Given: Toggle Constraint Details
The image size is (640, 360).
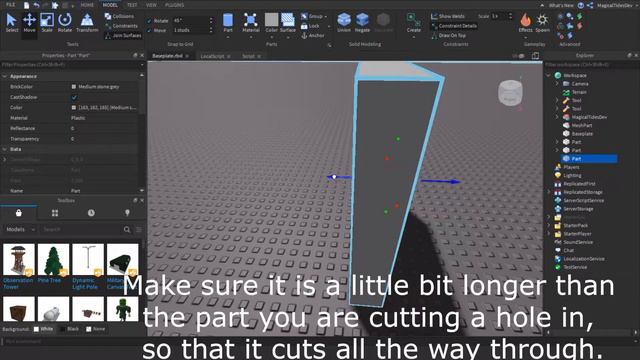Looking at the screenshot, I should [454, 26].
